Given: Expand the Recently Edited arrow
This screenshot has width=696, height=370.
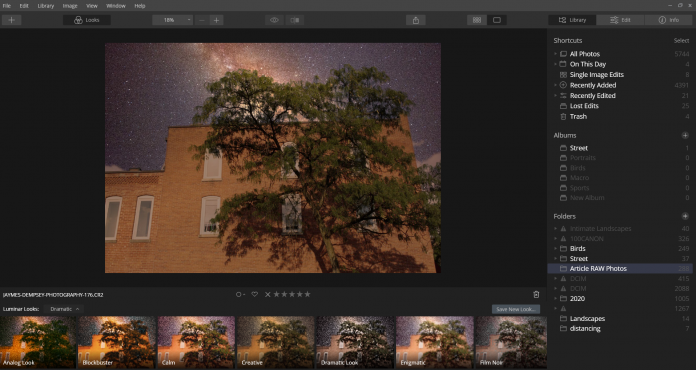Looking at the screenshot, I should coord(555,95).
